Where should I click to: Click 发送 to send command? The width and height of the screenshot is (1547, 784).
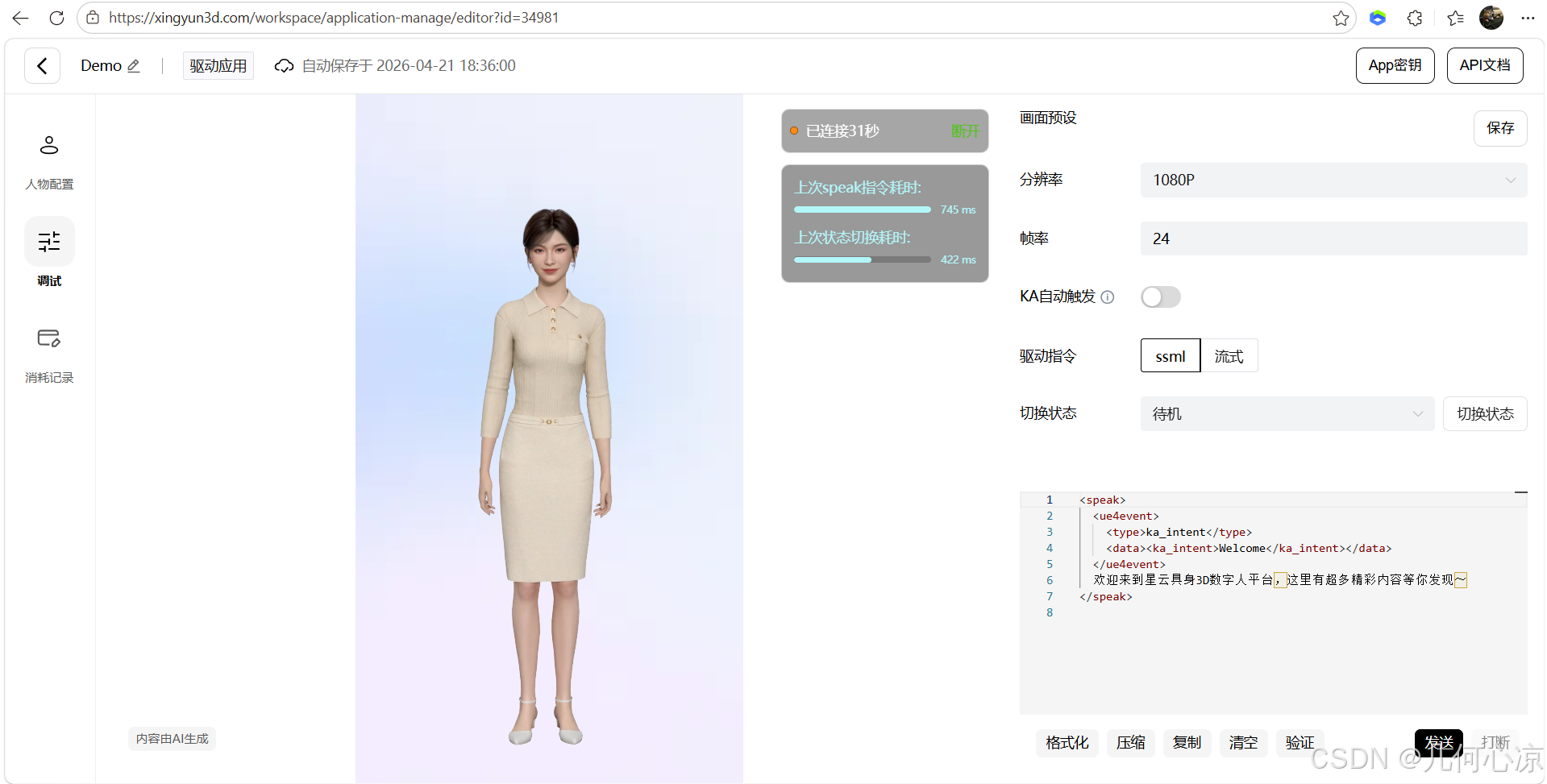pyautogui.click(x=1439, y=743)
